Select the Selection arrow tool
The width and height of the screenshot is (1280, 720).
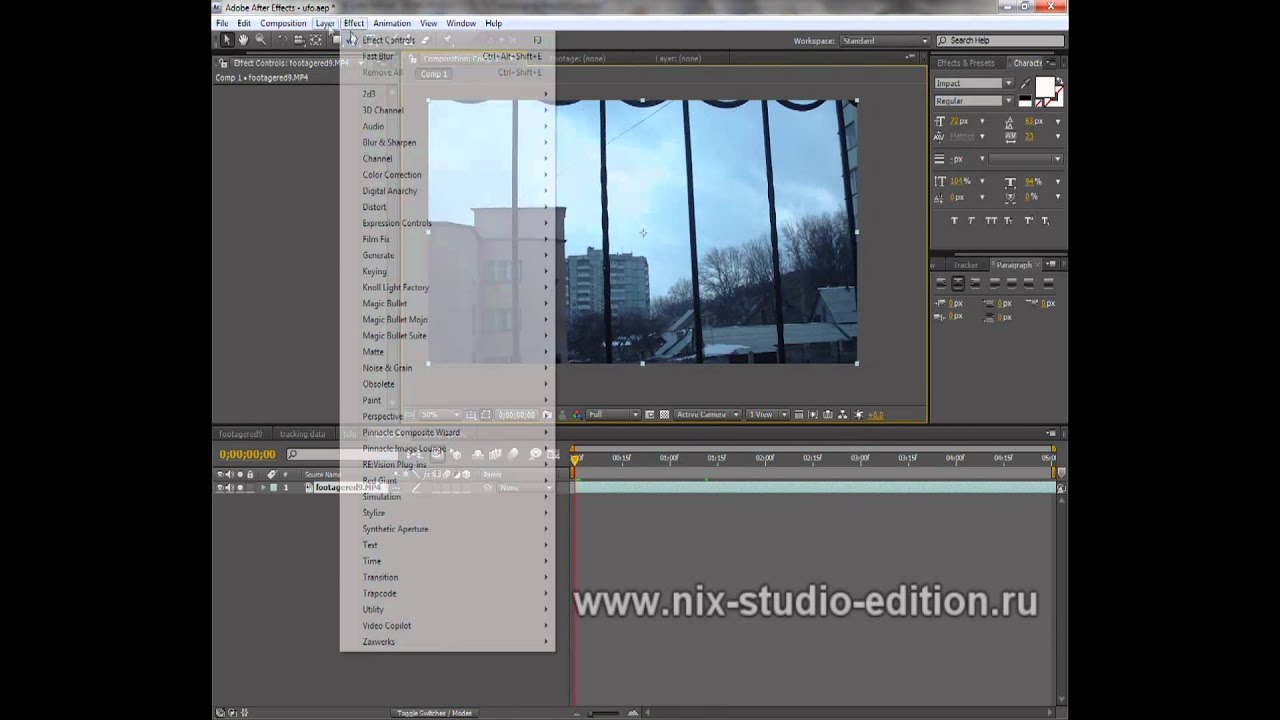[x=227, y=40]
